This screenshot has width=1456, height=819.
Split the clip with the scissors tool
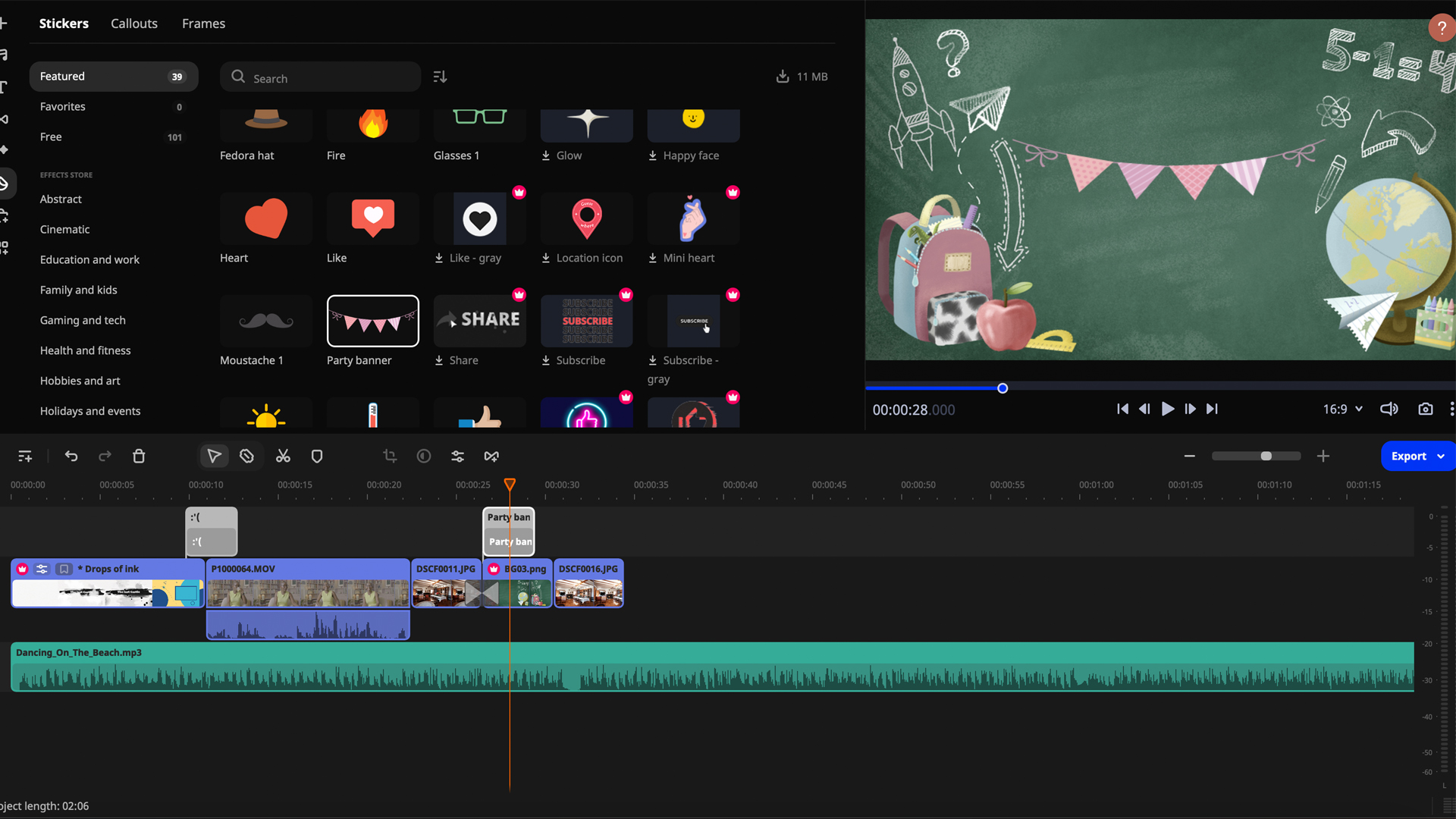[x=283, y=456]
